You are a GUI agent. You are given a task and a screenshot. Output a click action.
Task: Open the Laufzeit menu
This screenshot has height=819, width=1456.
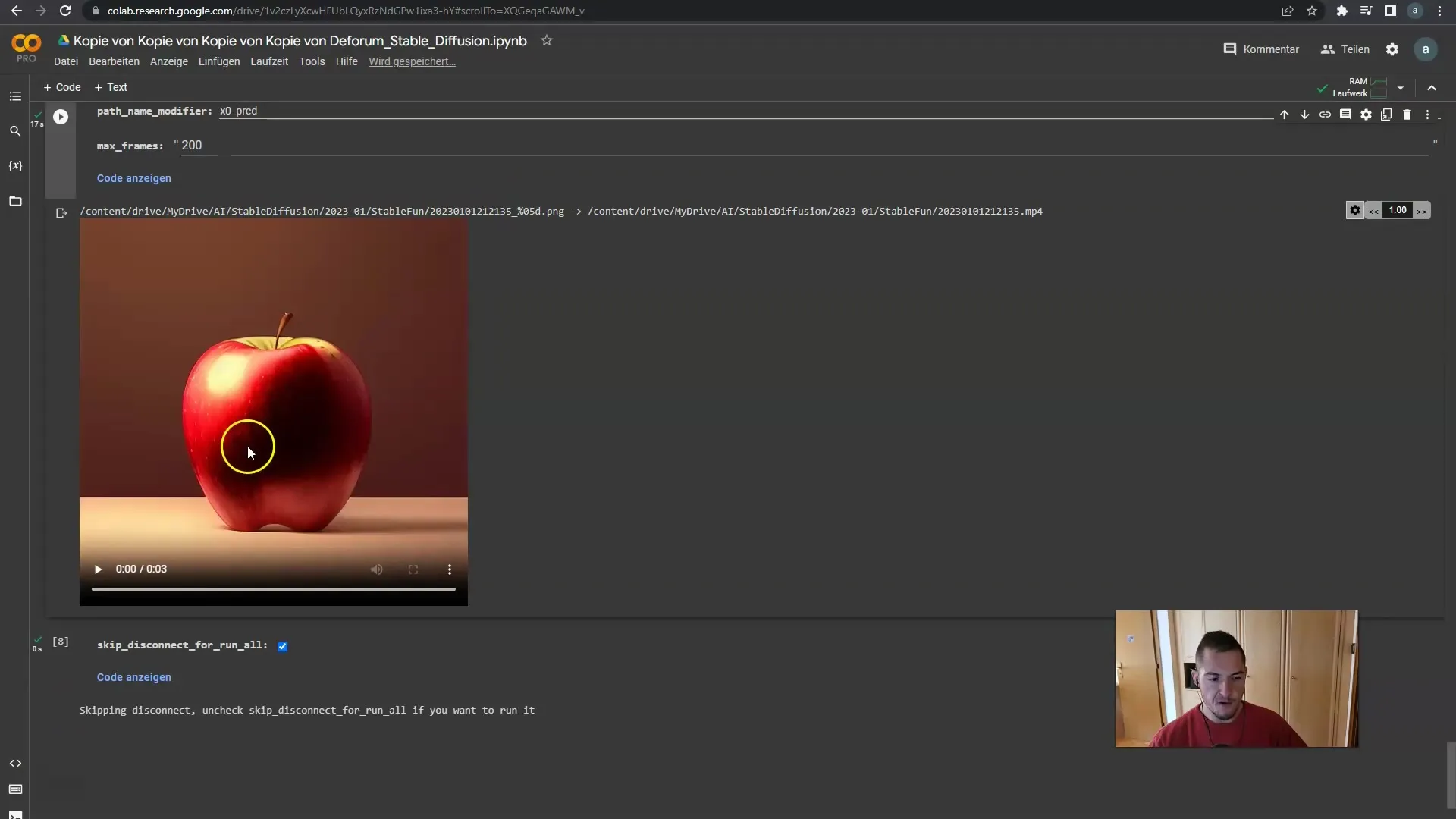(269, 61)
